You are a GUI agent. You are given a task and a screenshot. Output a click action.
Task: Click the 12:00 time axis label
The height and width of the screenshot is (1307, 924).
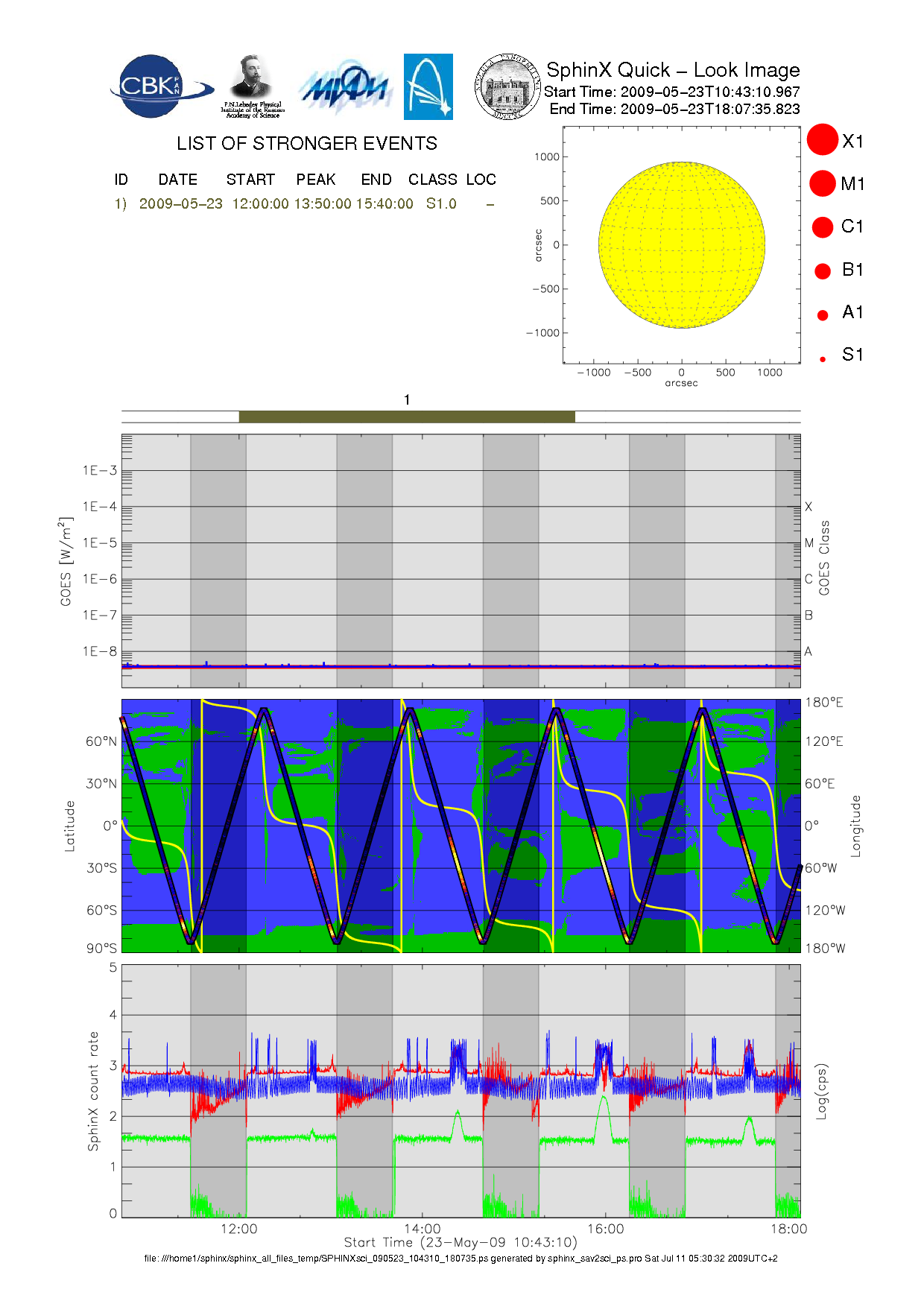238,1229
